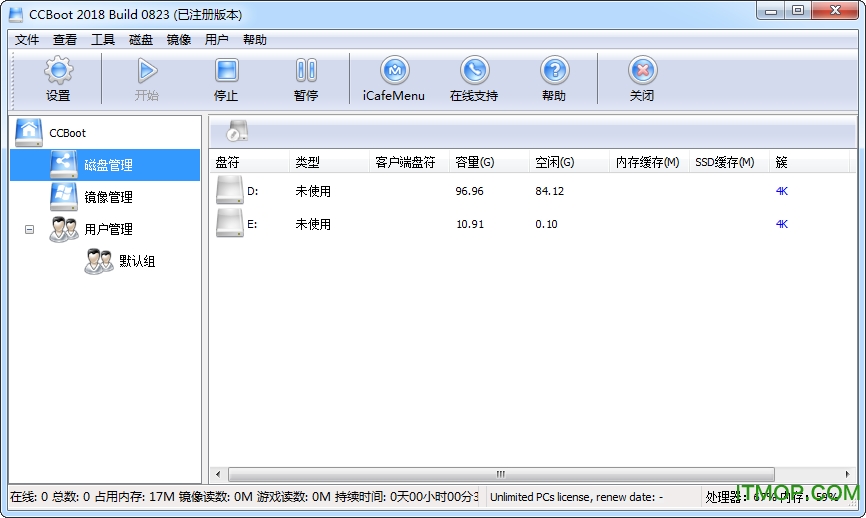Click the 0.10 free space value
The height and width of the screenshot is (518, 866).
pos(546,224)
